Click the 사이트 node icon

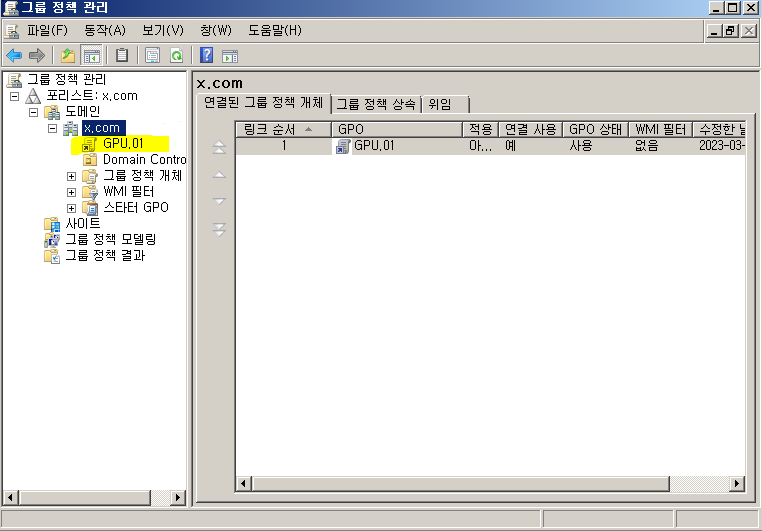(x=52, y=224)
